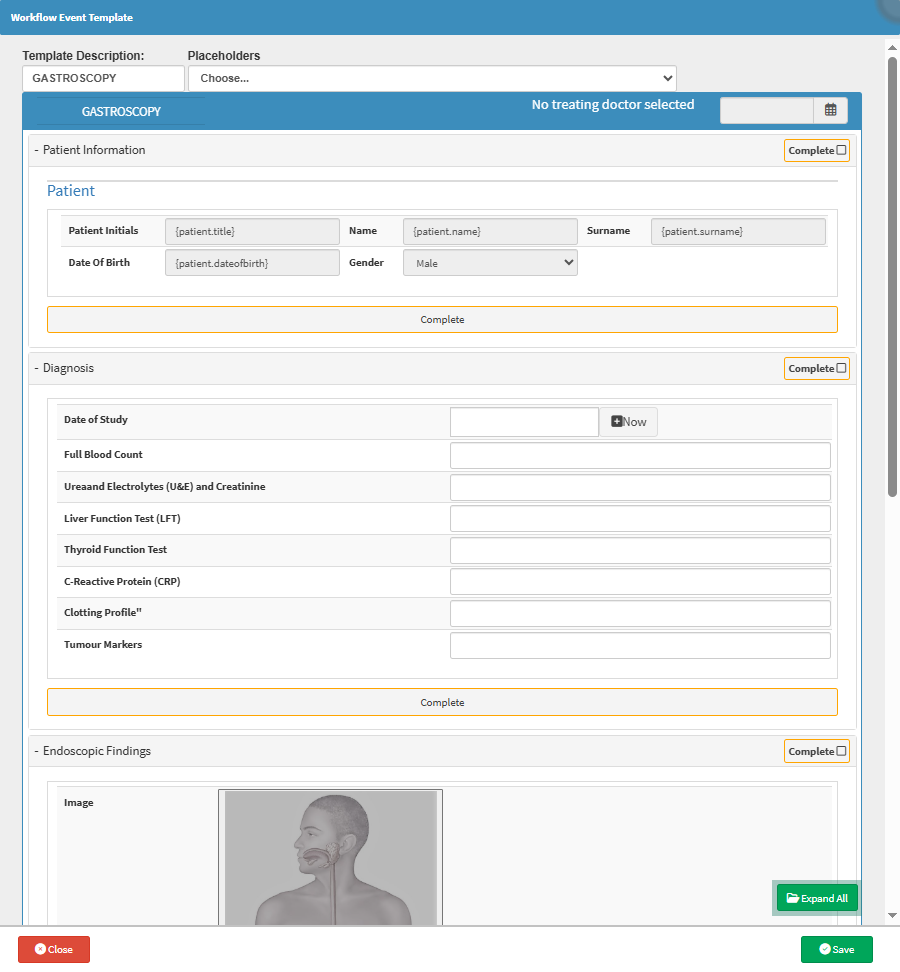Open the Gender dropdown
The image size is (900, 972).
click(x=490, y=263)
